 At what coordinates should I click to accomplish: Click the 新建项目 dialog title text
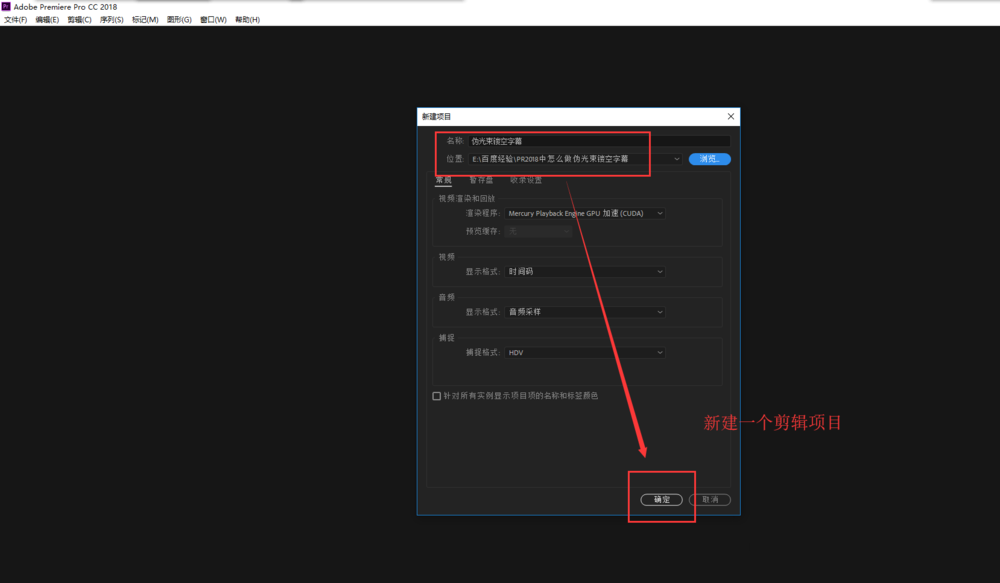[x=437, y=117]
